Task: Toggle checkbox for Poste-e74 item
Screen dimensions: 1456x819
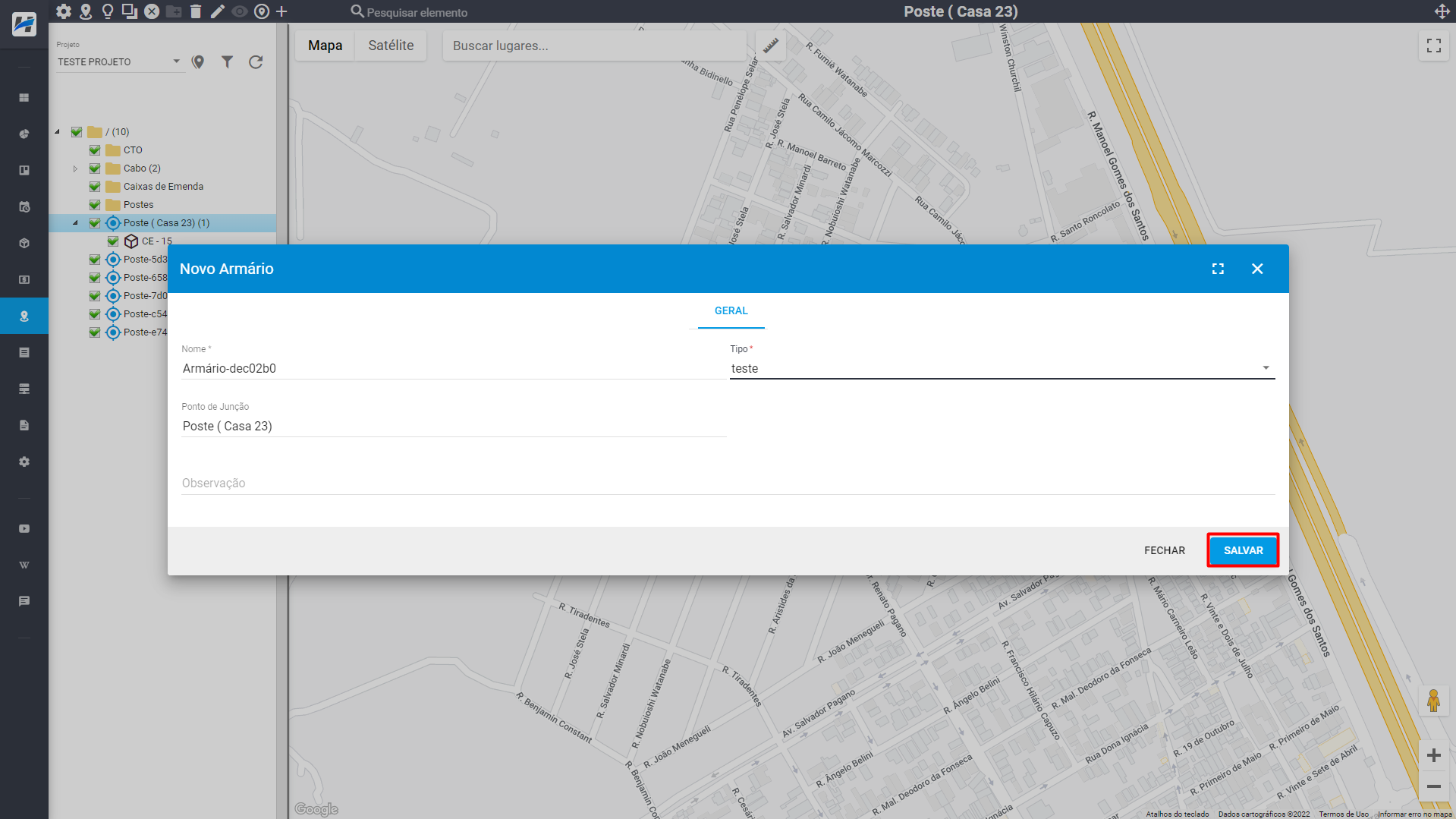Action: 95,332
